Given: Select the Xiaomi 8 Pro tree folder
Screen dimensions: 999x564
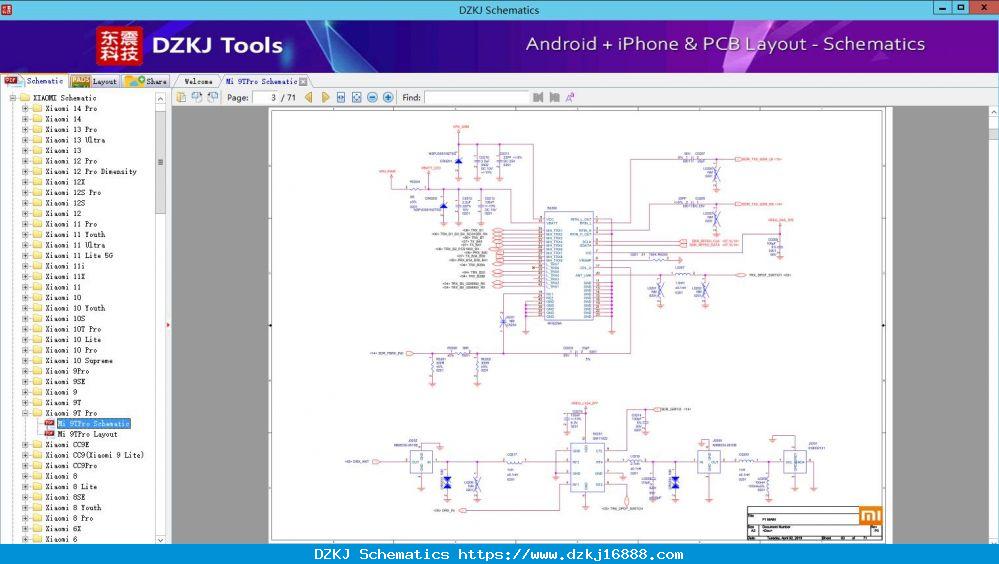Looking at the screenshot, I should pos(69,518).
